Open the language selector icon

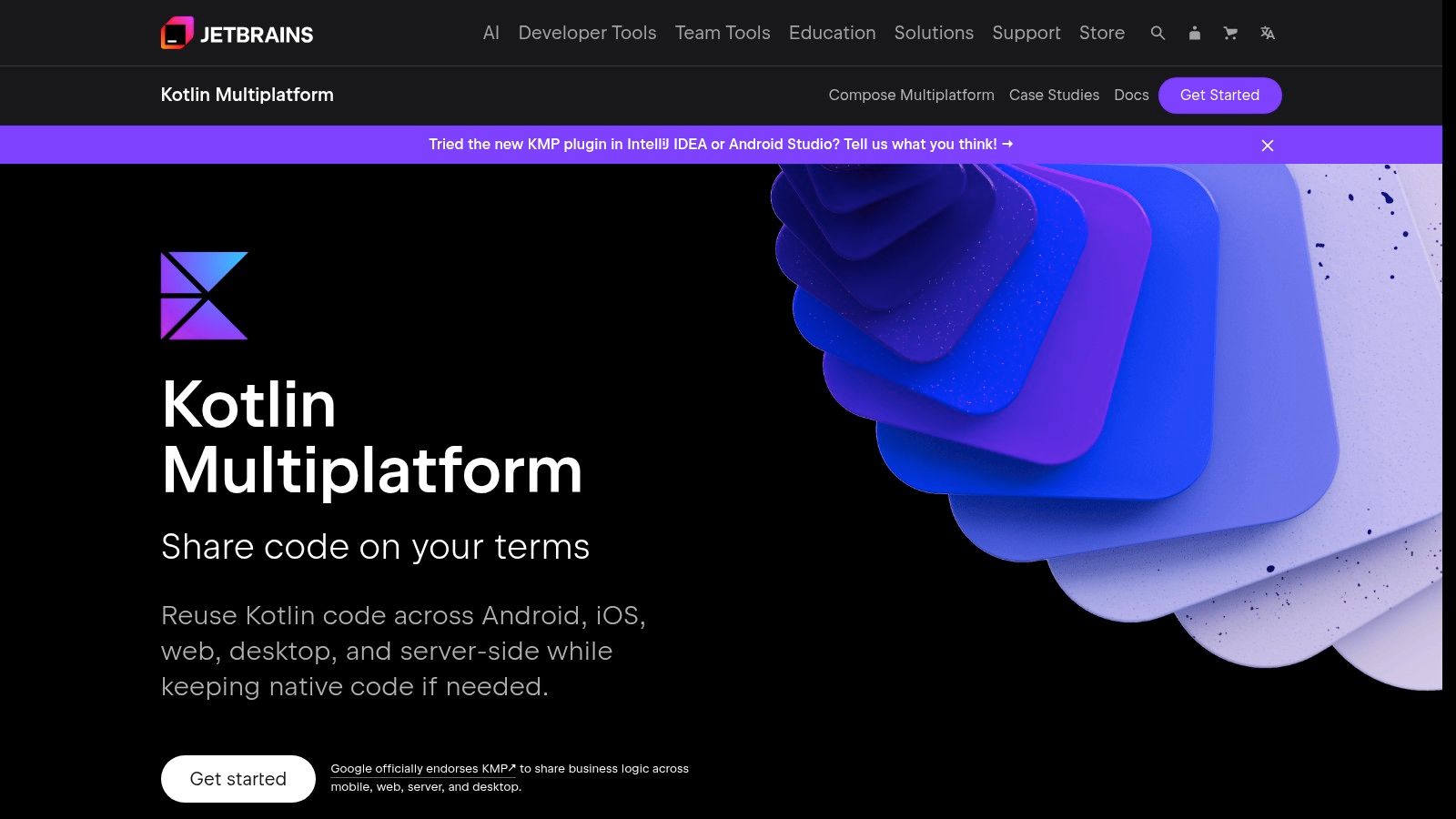[x=1267, y=33]
